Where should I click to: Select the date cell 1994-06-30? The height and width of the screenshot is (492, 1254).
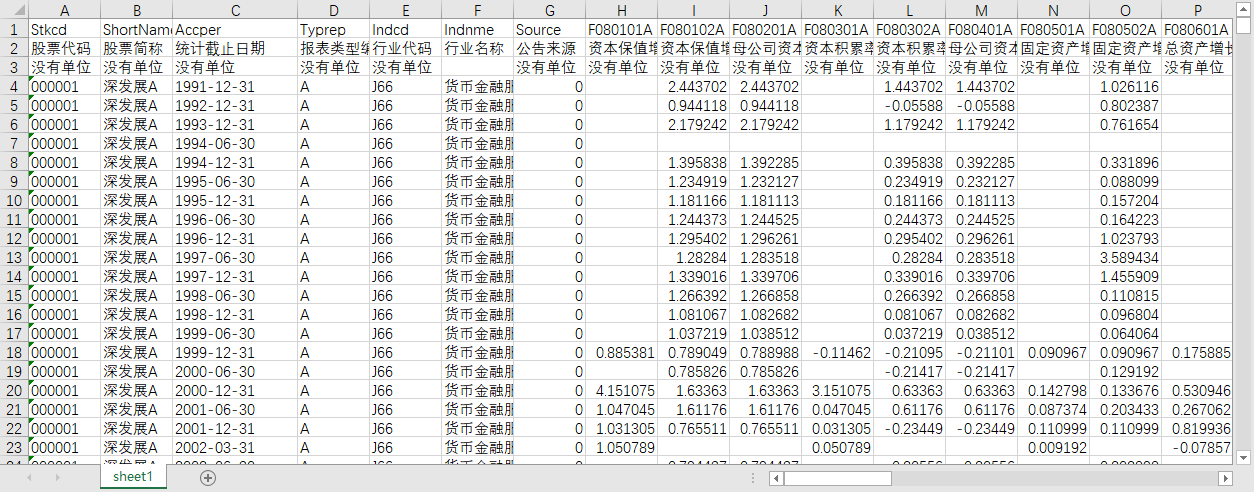tap(235, 144)
